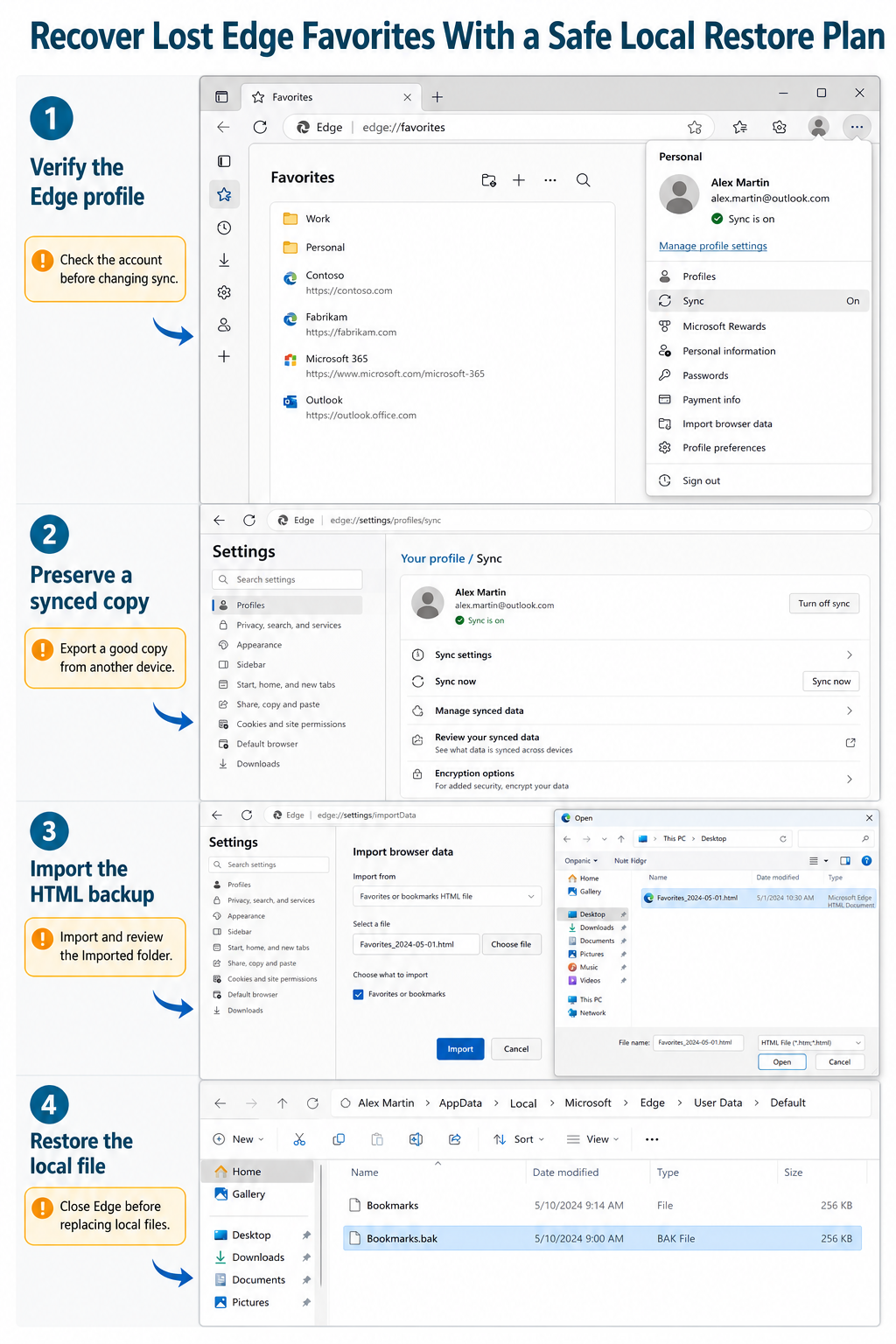Open the Import from dropdown

pos(447,896)
